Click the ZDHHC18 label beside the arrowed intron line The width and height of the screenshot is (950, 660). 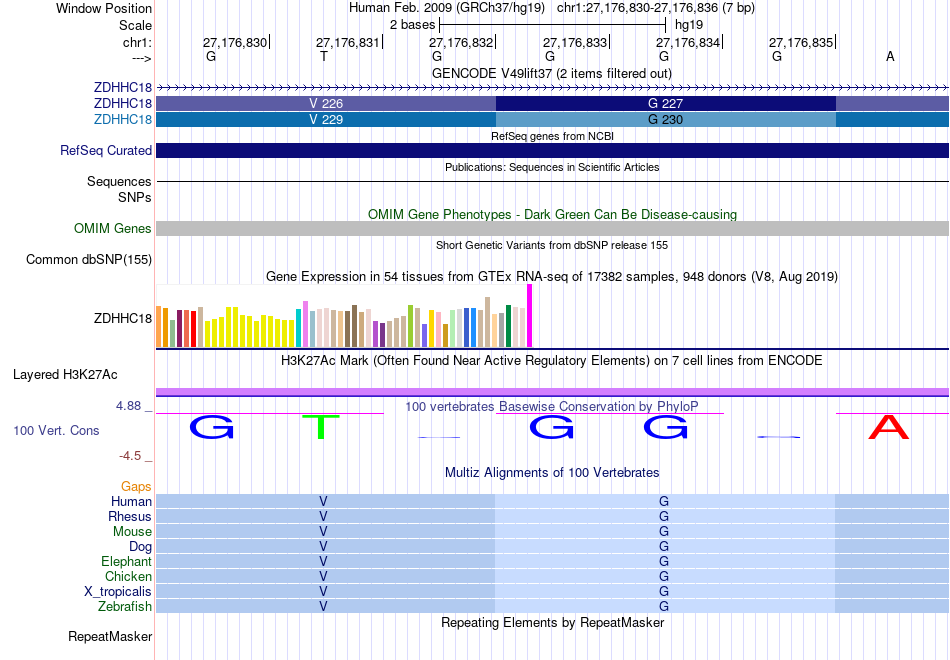[x=122, y=87]
